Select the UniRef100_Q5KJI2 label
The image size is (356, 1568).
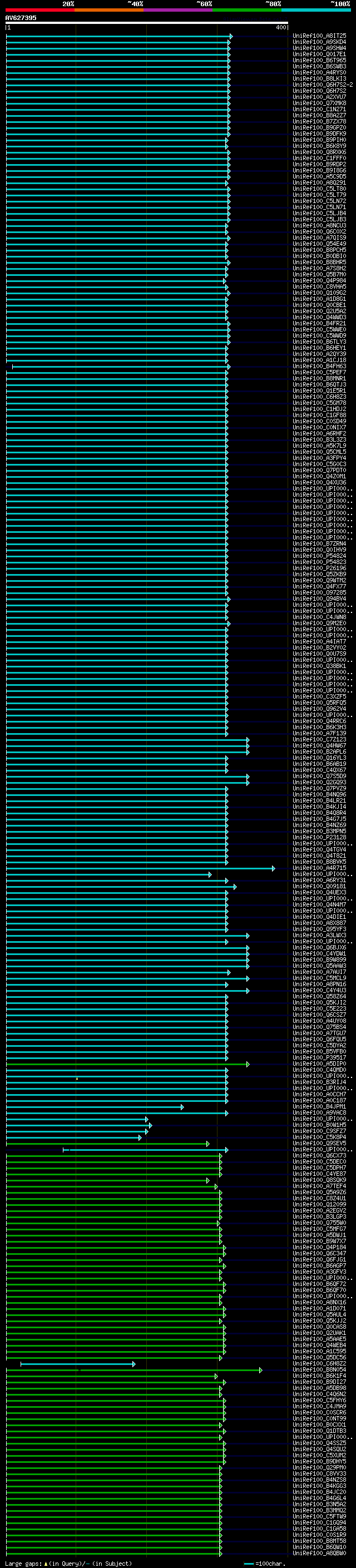(319, 1002)
